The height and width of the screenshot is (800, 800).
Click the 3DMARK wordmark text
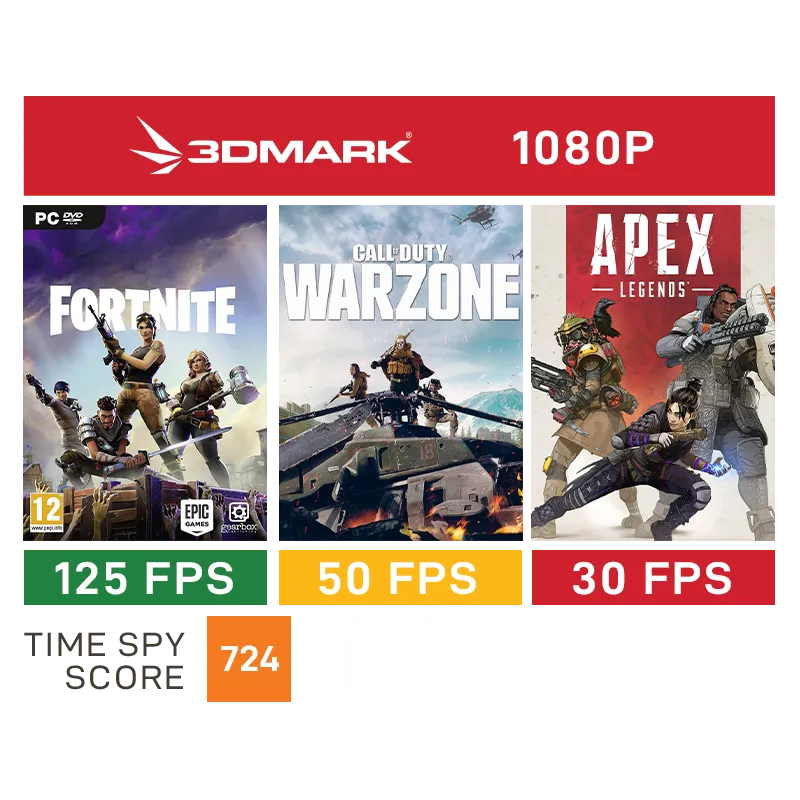(299, 149)
